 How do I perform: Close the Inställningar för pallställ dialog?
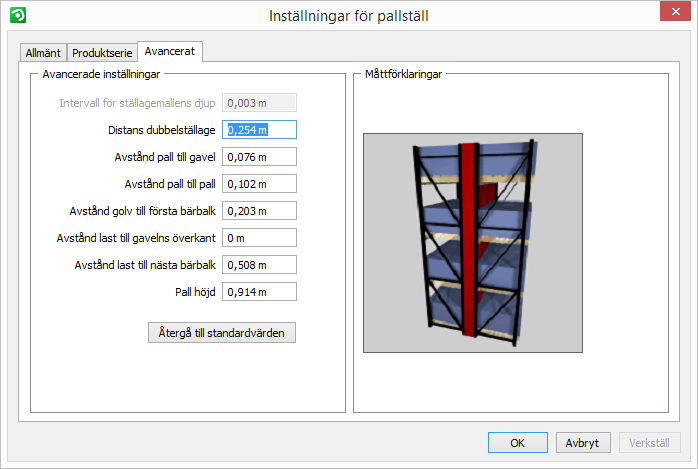coord(675,11)
